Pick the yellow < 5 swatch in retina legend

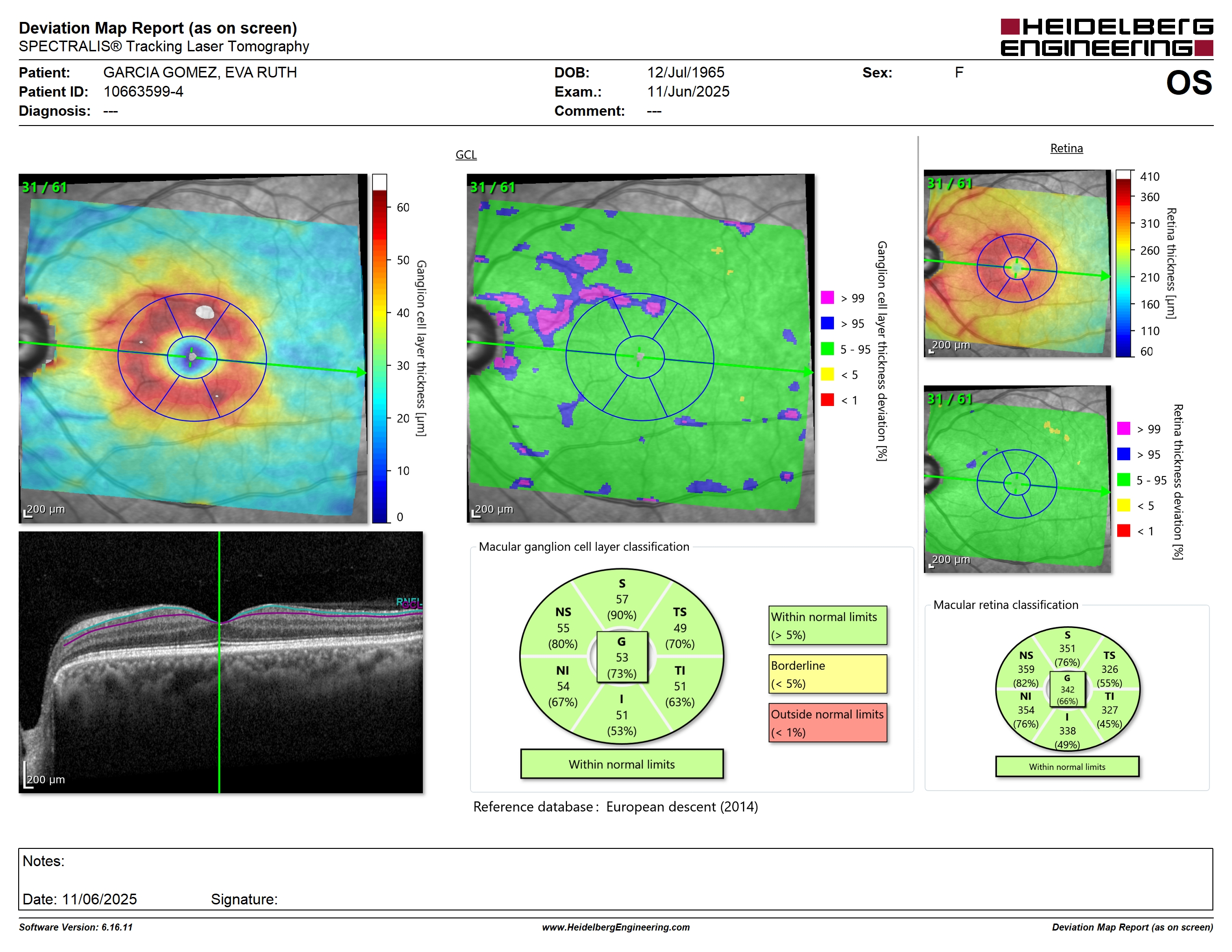click(x=1123, y=505)
